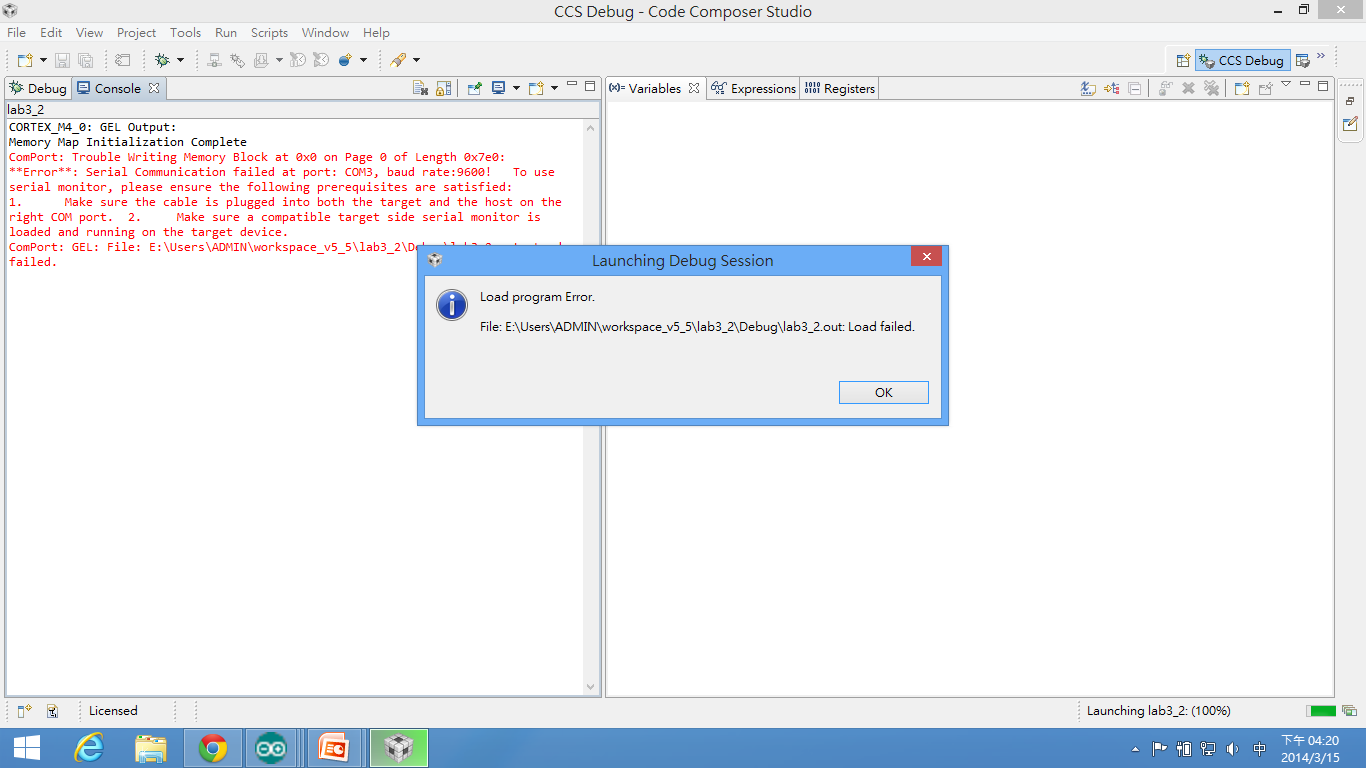Click the new Variables view icon
1366x768 pixels.
tap(1242, 88)
